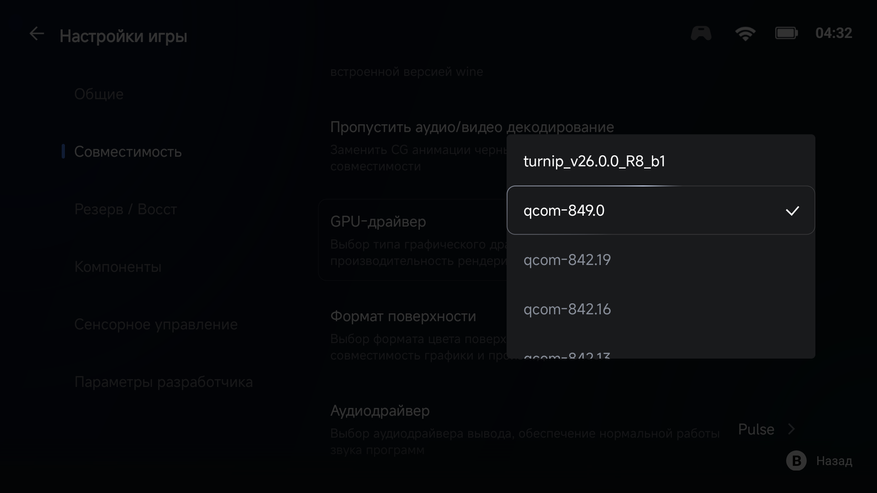Click the gamepad controller status icon

(x=701, y=33)
